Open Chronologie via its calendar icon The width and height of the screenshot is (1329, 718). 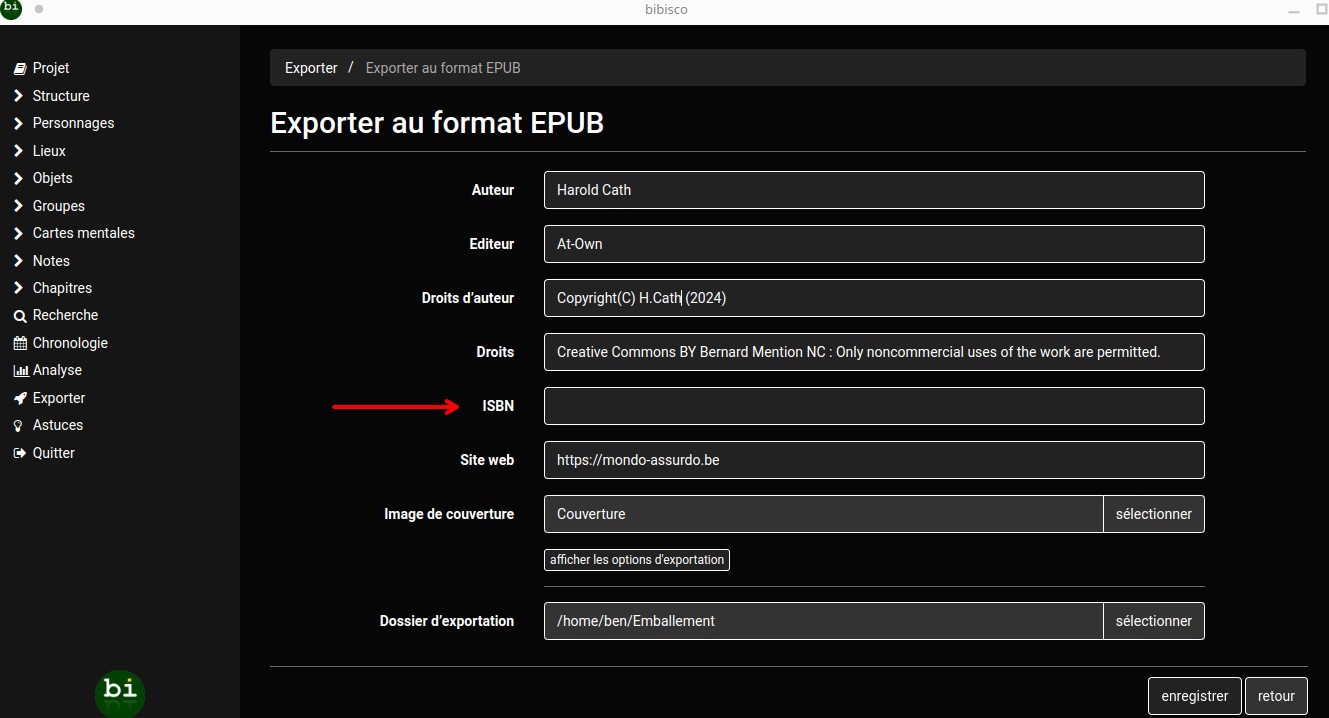point(19,343)
